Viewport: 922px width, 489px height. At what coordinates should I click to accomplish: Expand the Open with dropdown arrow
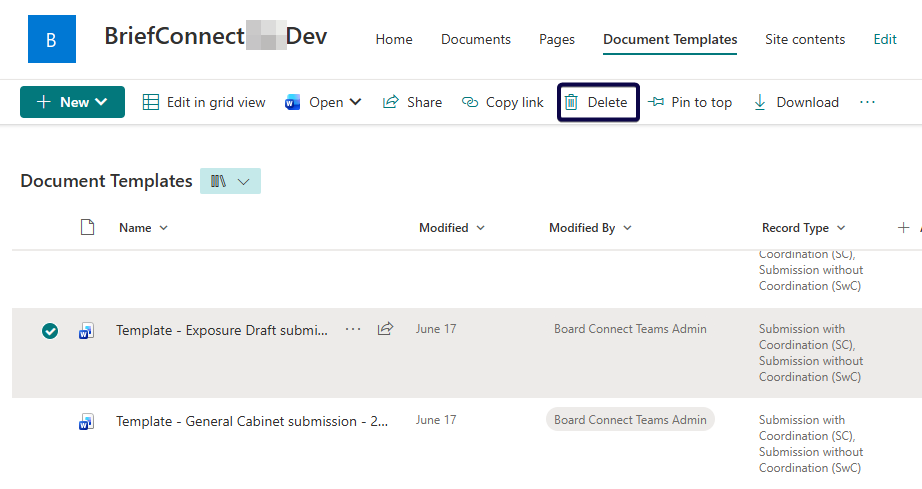(356, 102)
